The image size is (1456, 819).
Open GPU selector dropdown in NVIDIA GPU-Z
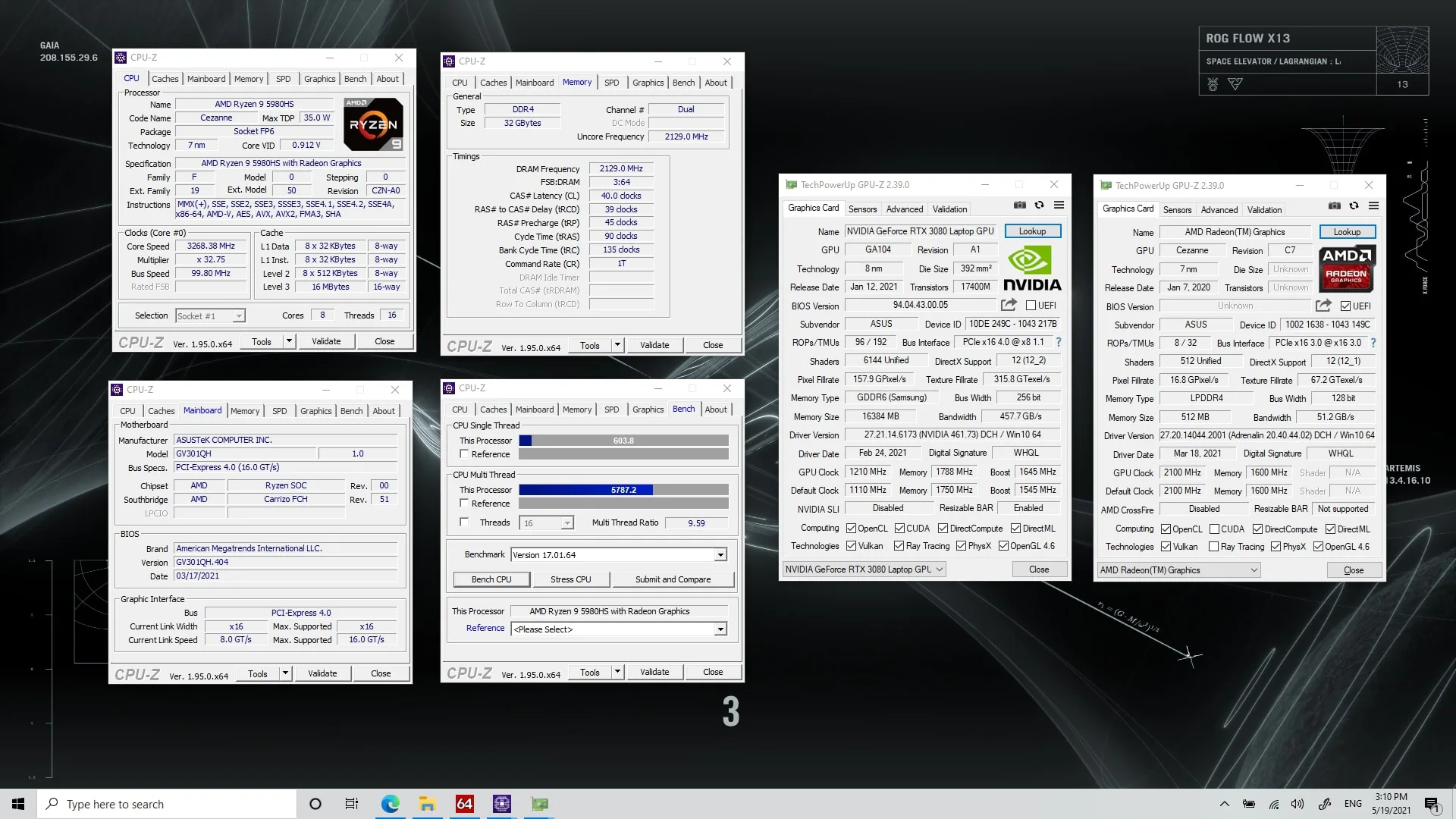864,570
